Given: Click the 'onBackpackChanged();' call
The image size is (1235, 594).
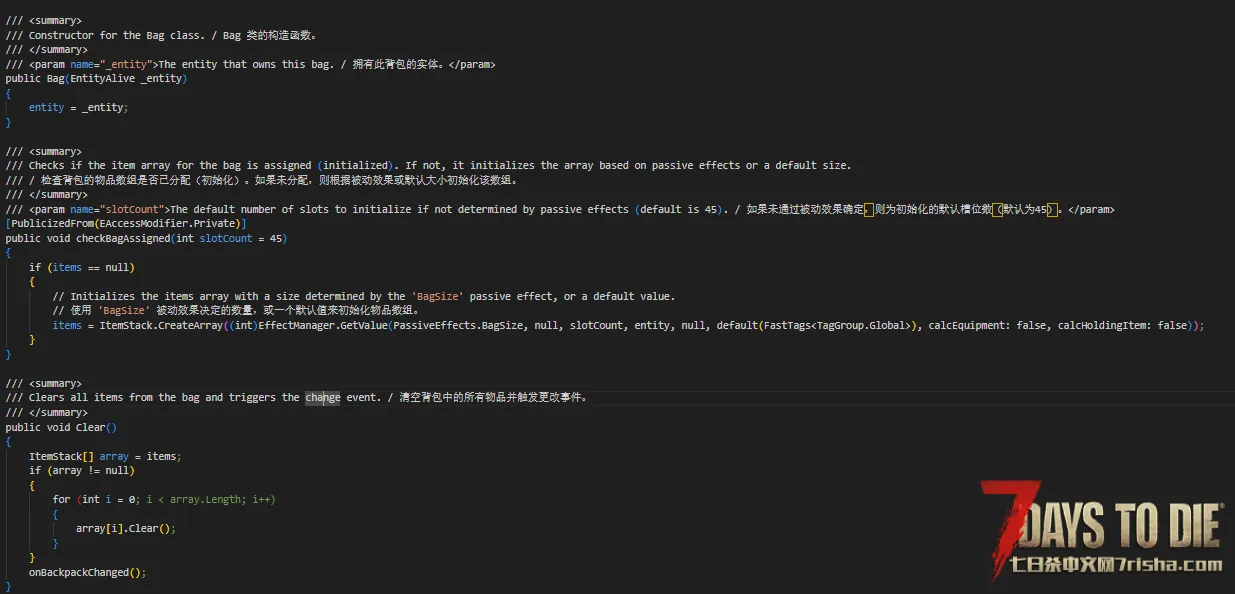Looking at the screenshot, I should (x=88, y=572).
